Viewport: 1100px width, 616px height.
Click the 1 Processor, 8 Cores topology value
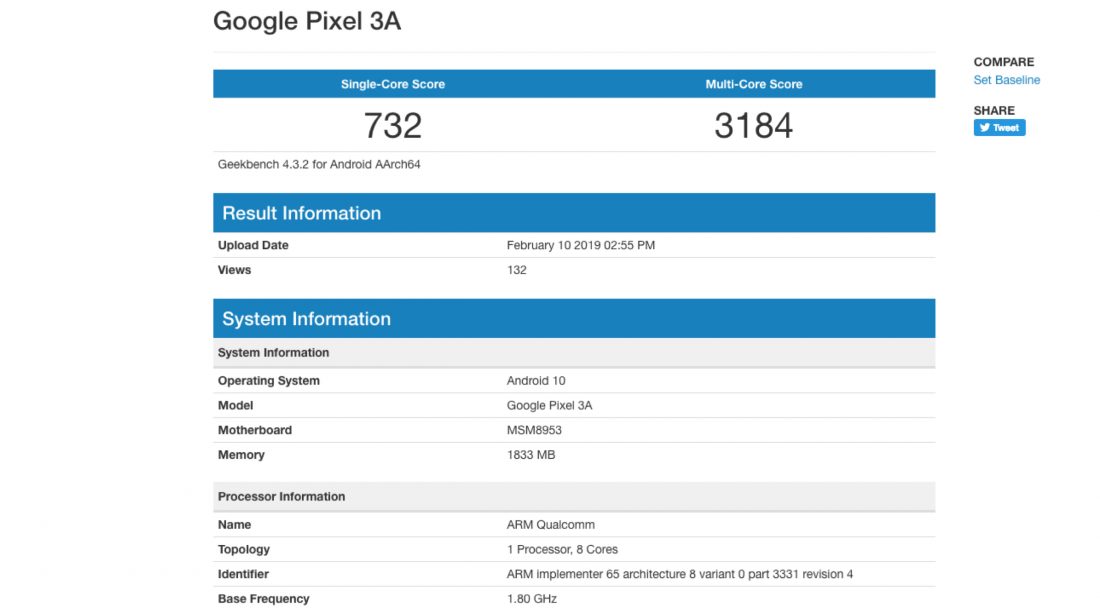562,550
